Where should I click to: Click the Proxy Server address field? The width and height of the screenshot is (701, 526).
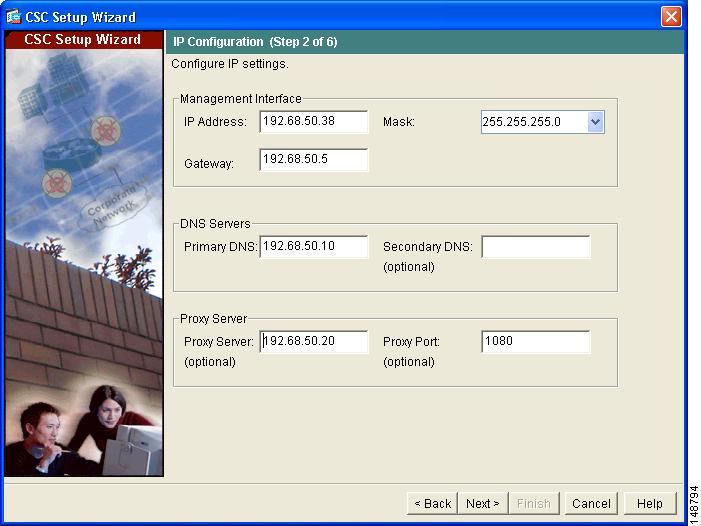(314, 342)
